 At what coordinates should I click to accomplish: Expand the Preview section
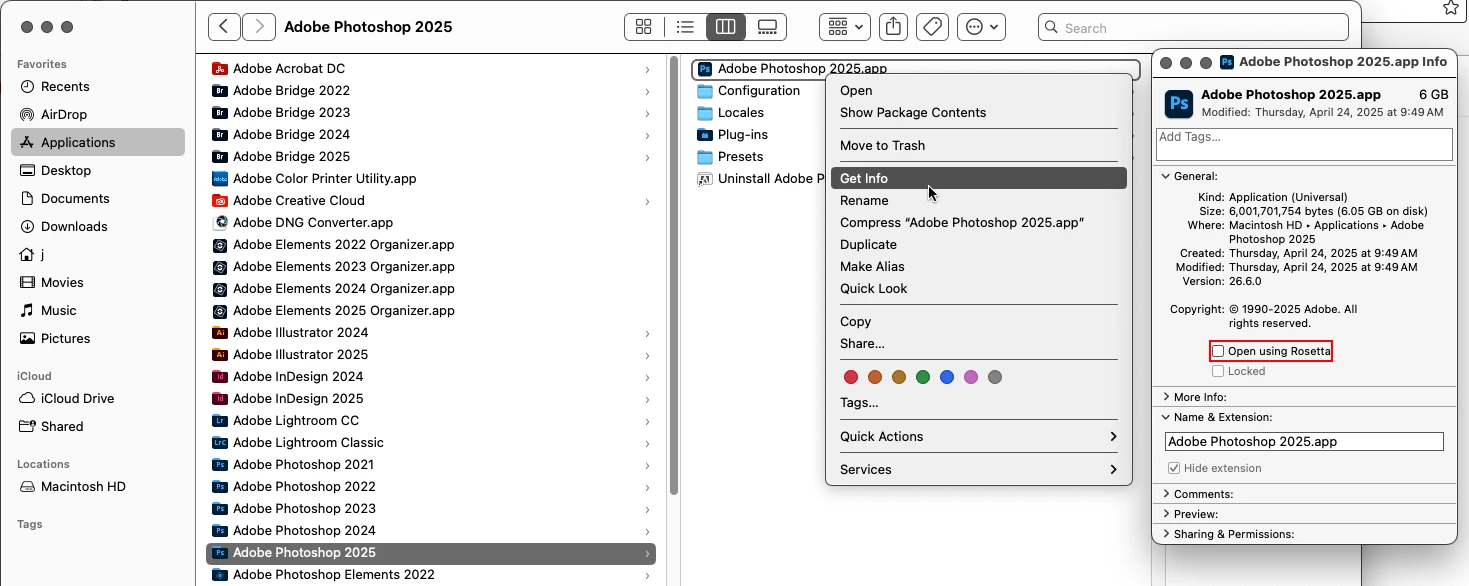(x=1166, y=514)
